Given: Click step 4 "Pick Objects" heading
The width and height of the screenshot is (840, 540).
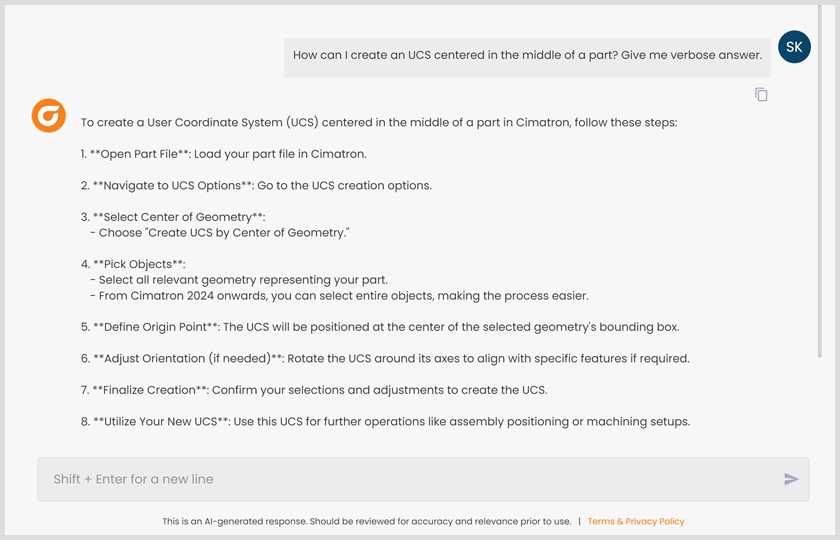Looking at the screenshot, I should pyautogui.click(x=133, y=264).
